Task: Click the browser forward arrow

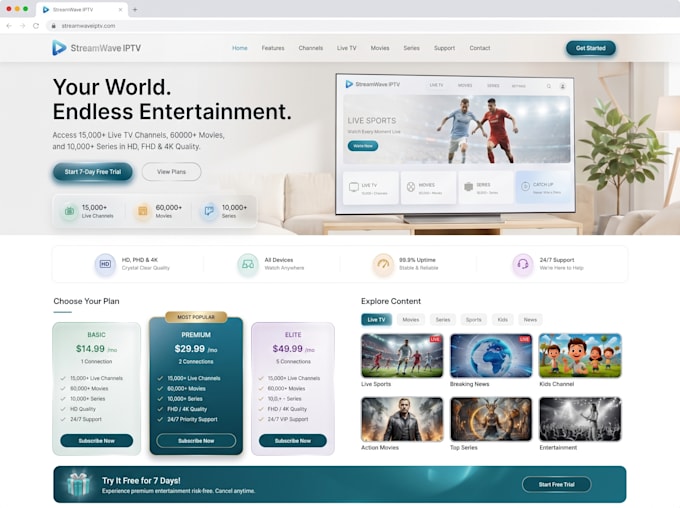Action: point(23,26)
